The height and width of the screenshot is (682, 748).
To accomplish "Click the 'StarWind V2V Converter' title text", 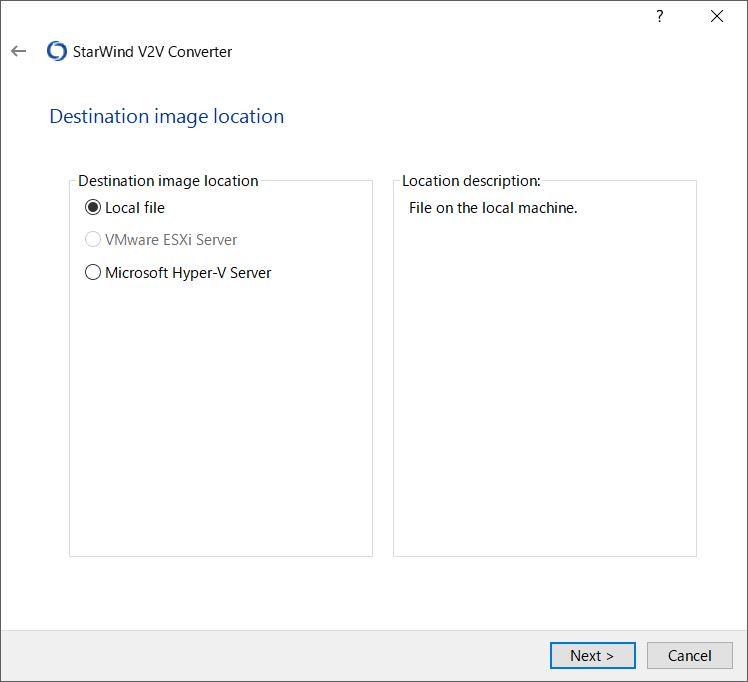I will pos(152,52).
